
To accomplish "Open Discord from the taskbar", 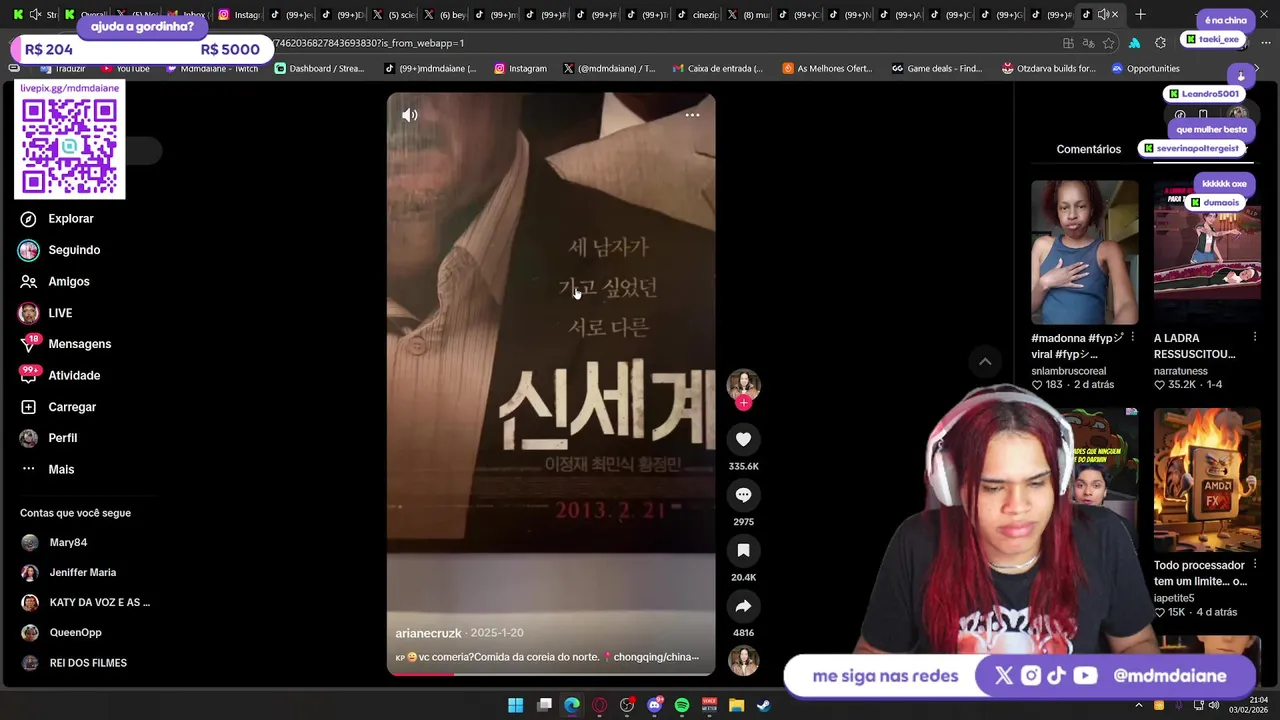I will [655, 705].
